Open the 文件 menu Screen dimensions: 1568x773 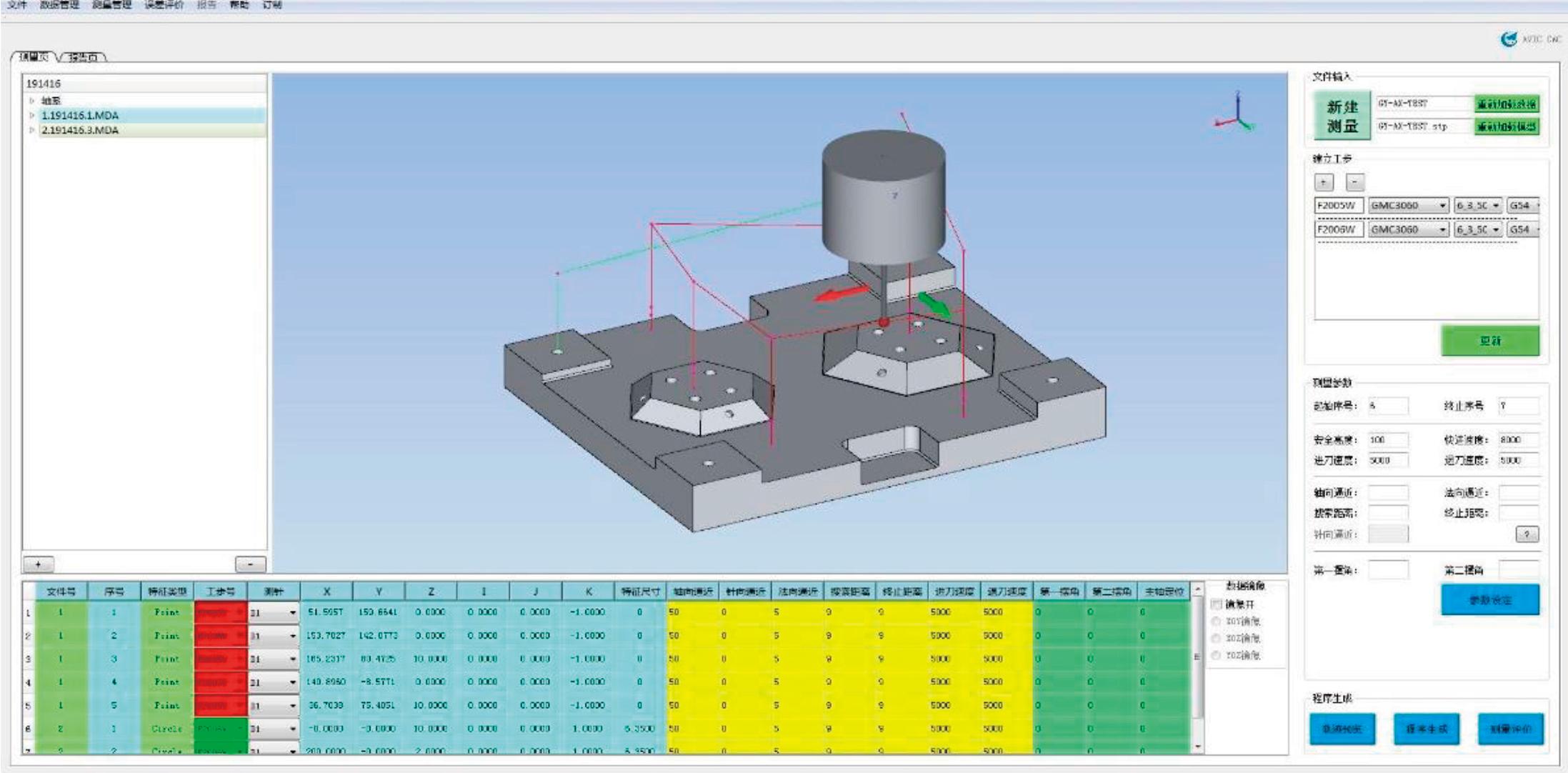[16, 4]
